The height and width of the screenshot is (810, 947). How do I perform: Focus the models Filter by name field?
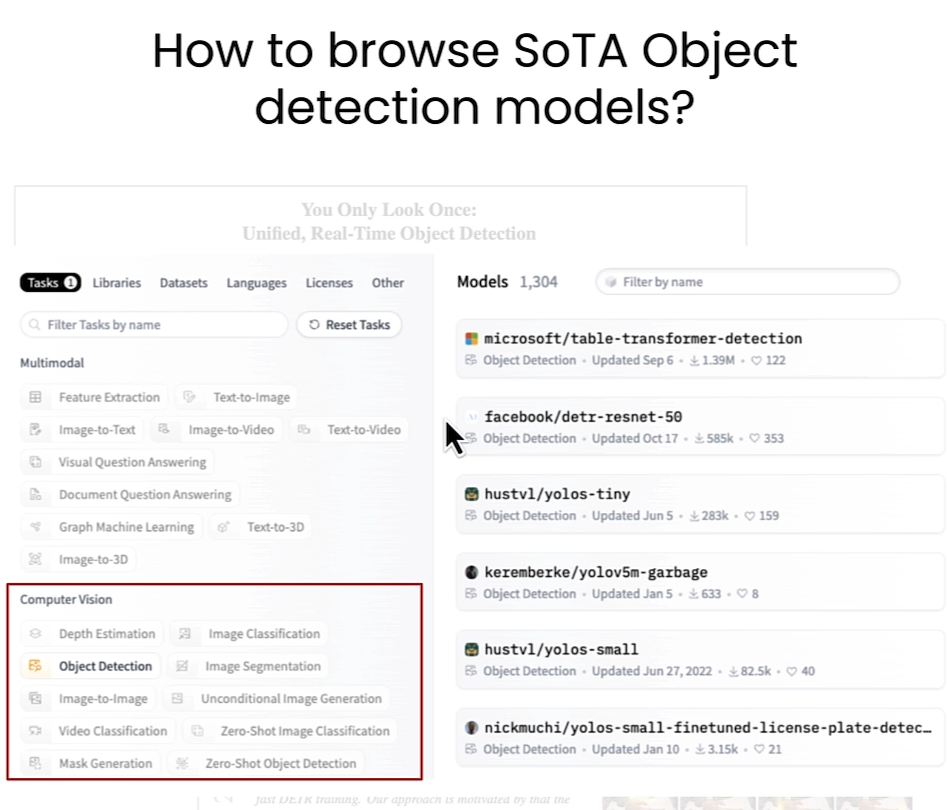[x=748, y=282]
